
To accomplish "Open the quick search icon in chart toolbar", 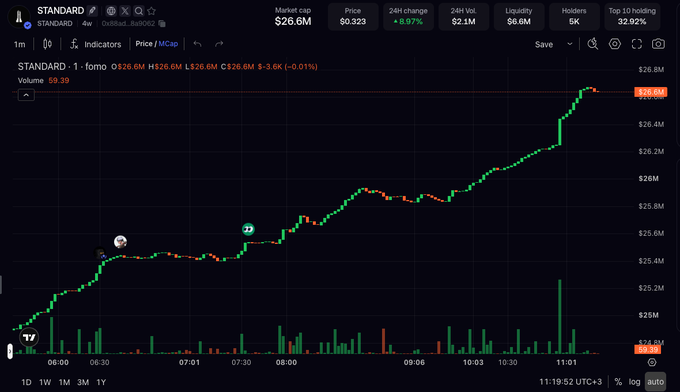I will coord(593,44).
